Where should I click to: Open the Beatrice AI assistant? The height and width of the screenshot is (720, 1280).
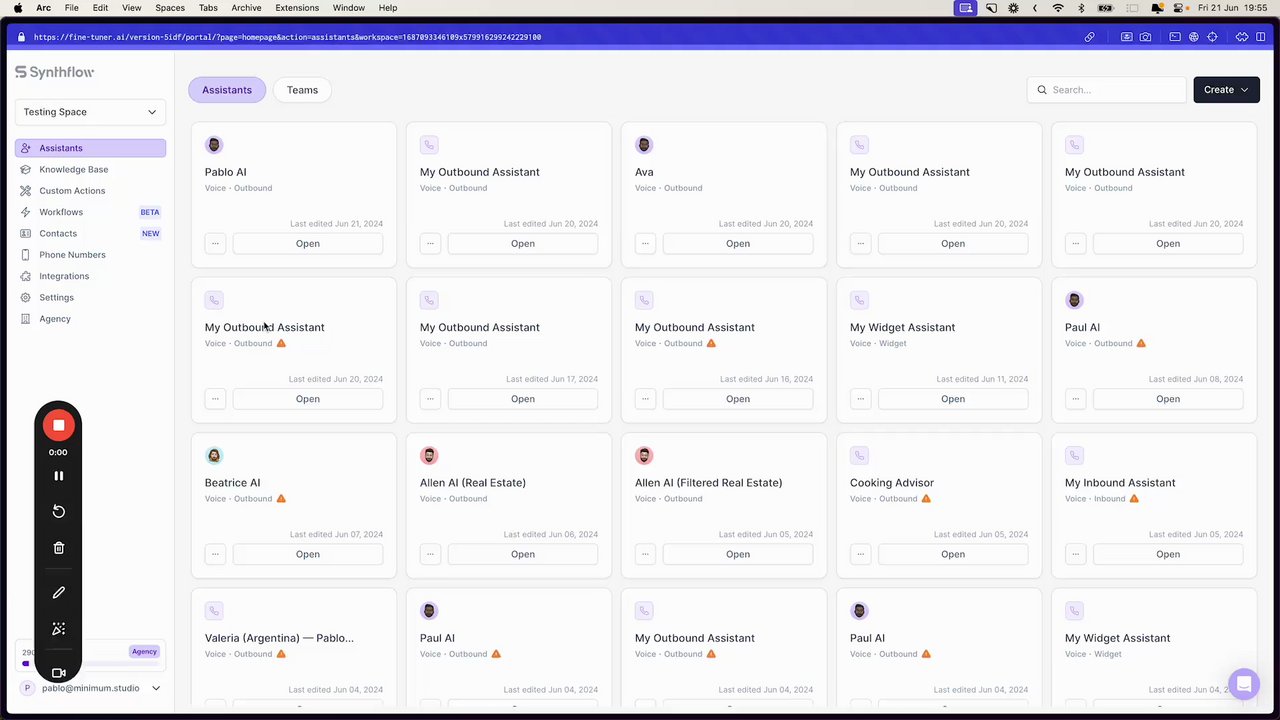[308, 554]
